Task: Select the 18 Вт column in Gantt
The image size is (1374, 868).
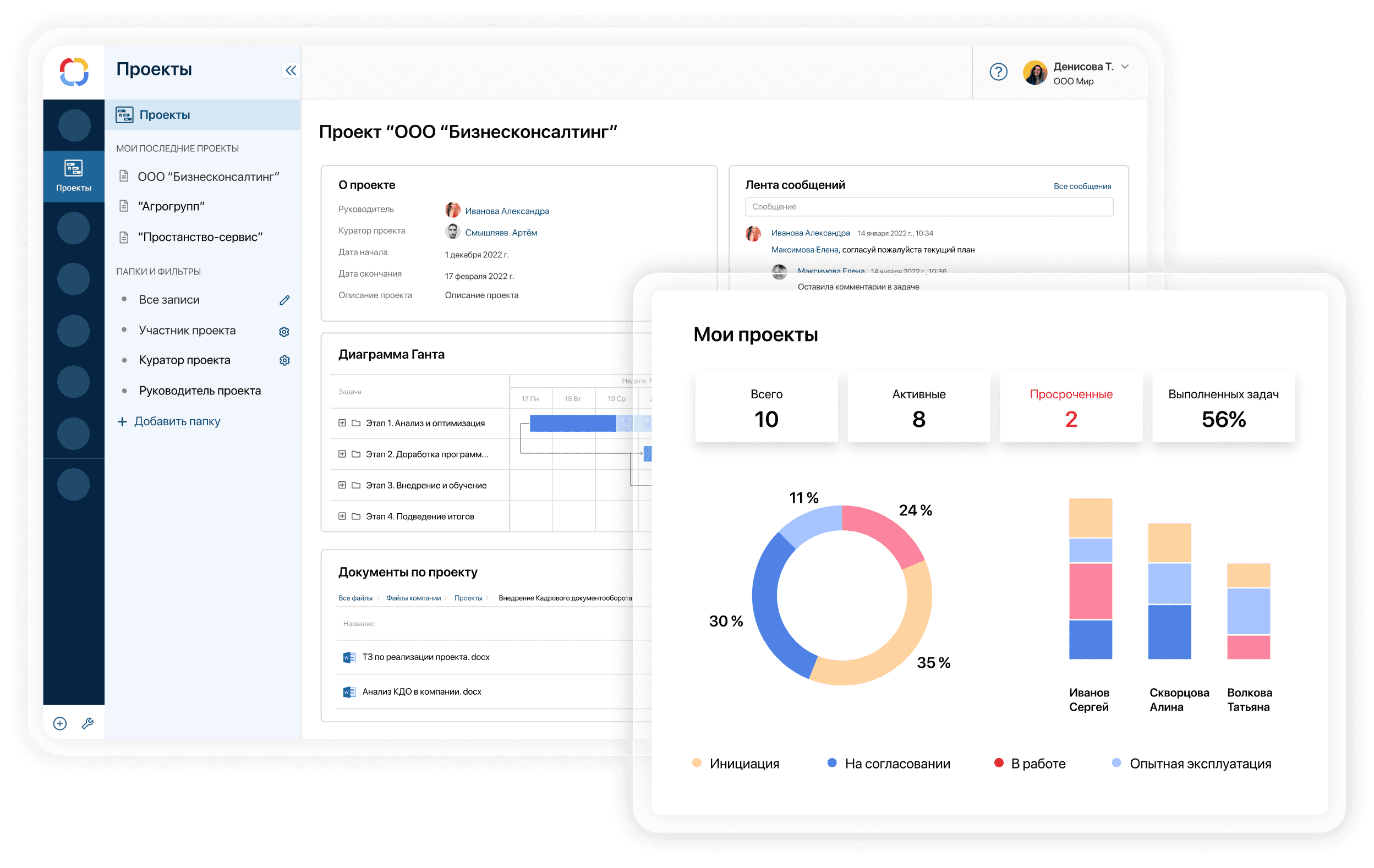Action: coord(573,399)
